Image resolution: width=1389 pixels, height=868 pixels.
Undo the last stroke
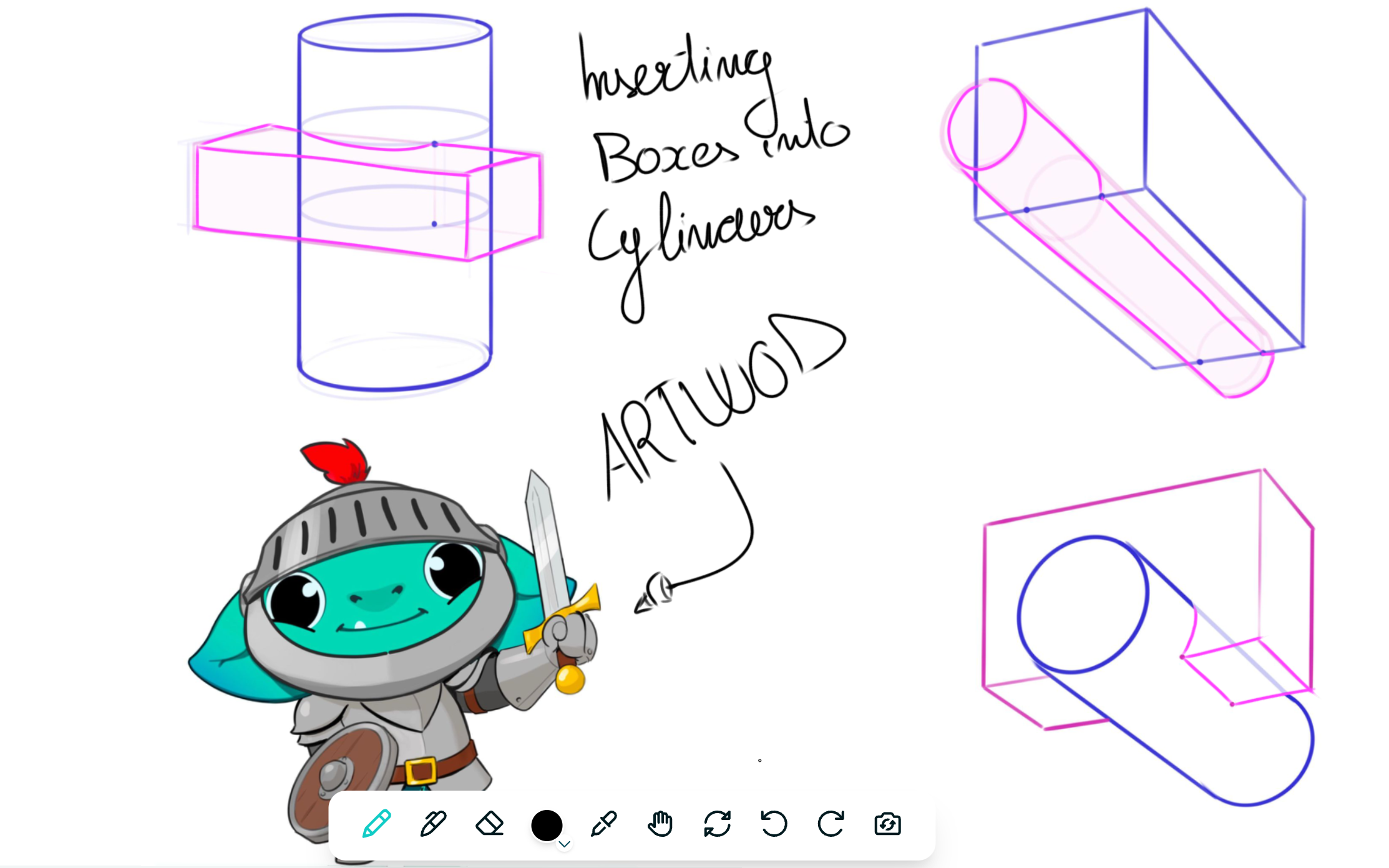click(774, 824)
